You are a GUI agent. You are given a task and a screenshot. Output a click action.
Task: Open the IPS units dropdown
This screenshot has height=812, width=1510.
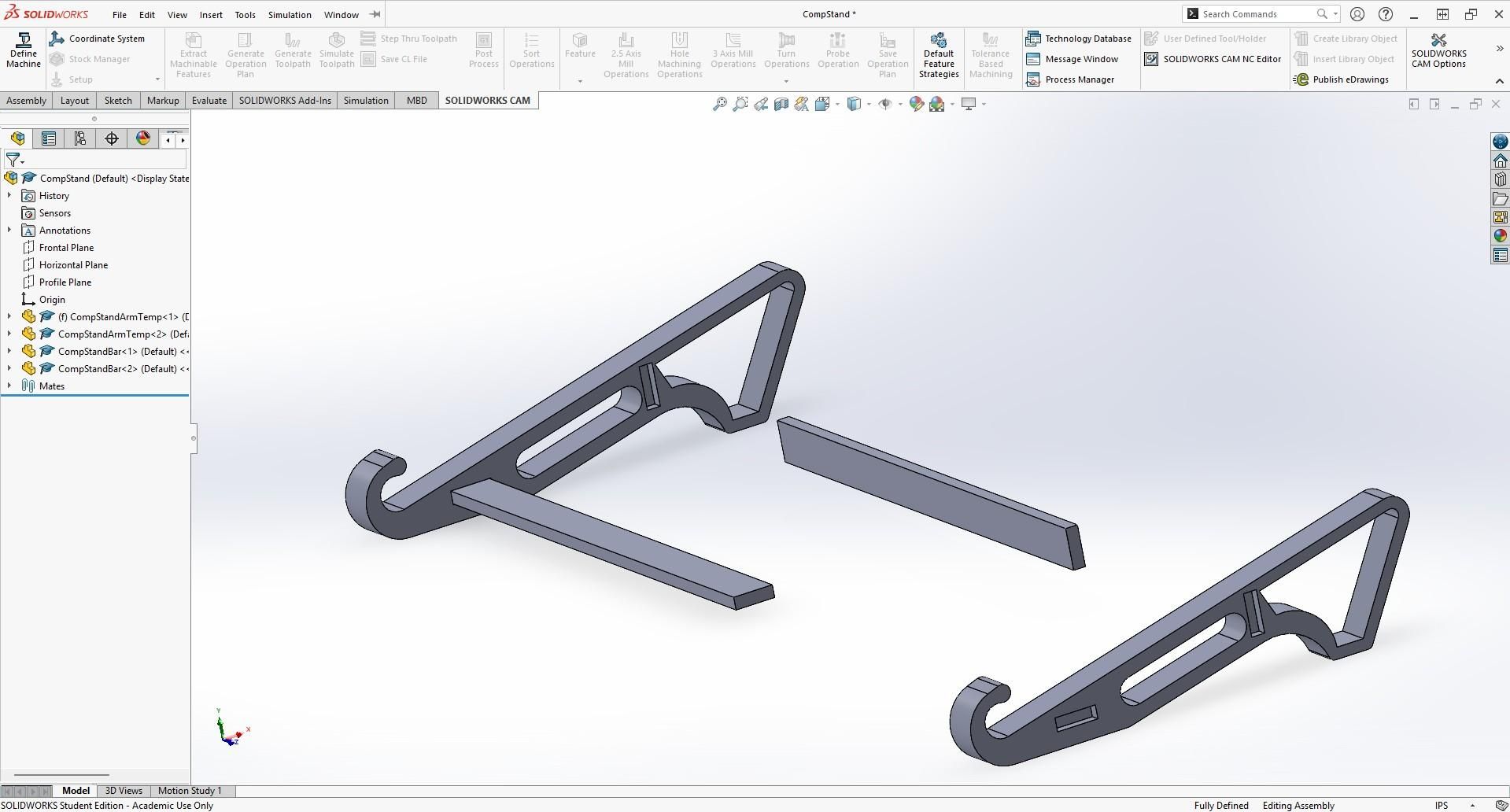click(x=1448, y=805)
